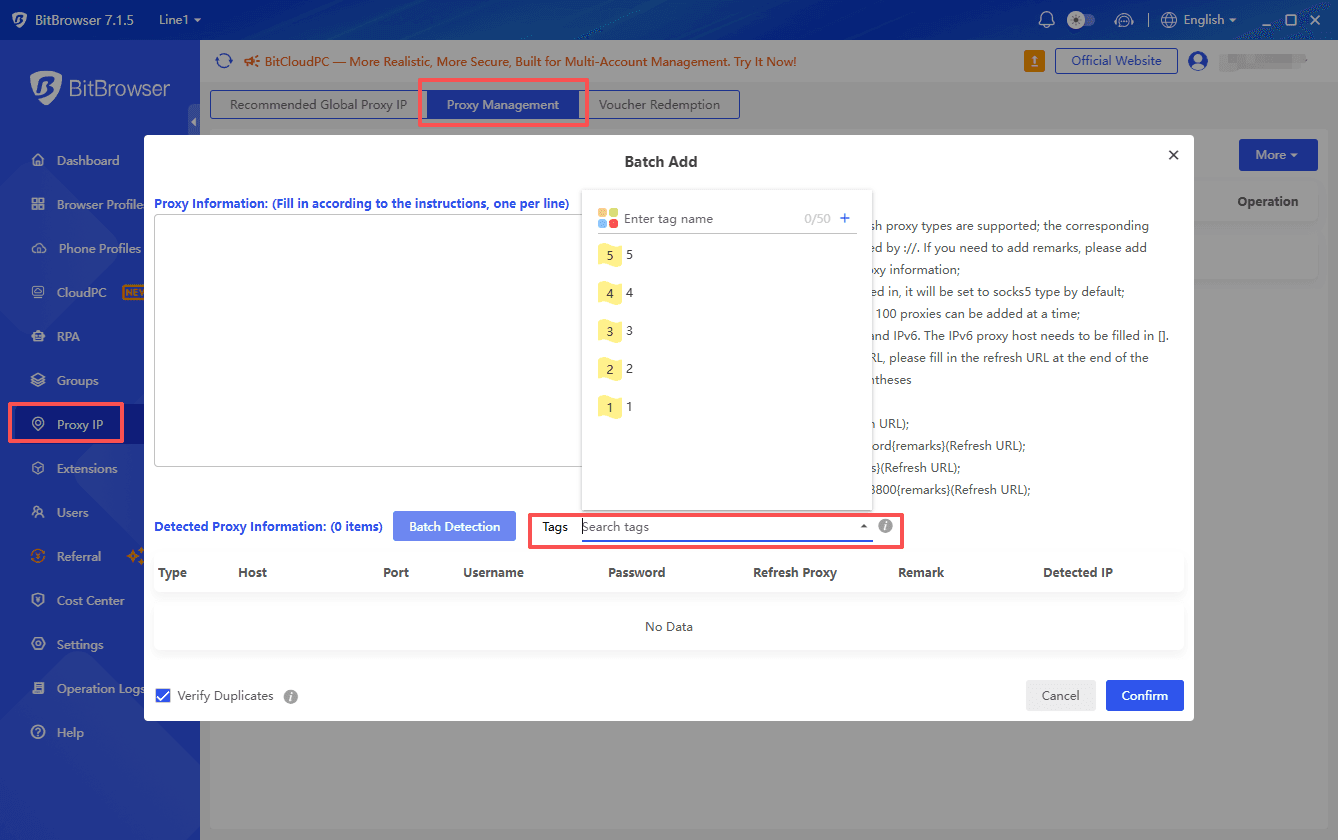Switch to Recommended Global Proxy IP tab
The width and height of the screenshot is (1338, 840).
coord(318,105)
